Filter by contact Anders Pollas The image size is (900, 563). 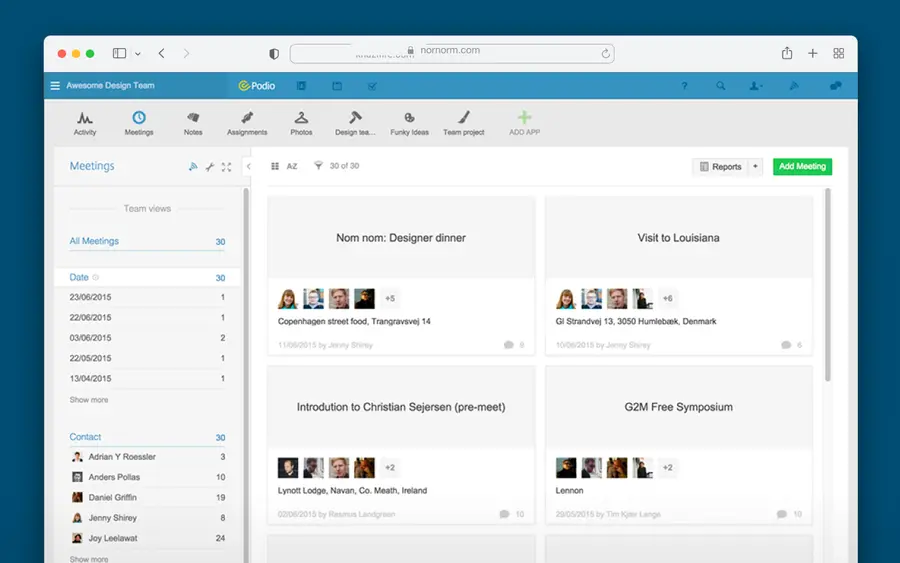(x=147, y=477)
